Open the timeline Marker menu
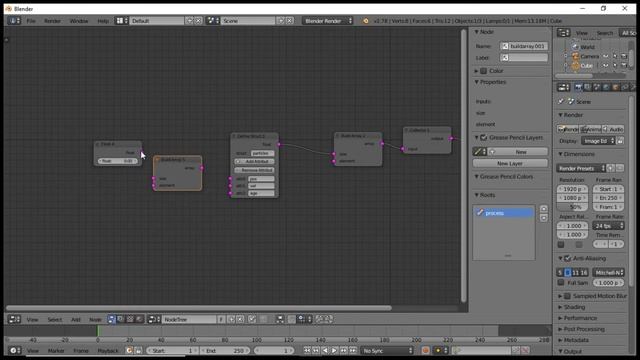The image size is (640, 360). pyautogui.click(x=56, y=350)
